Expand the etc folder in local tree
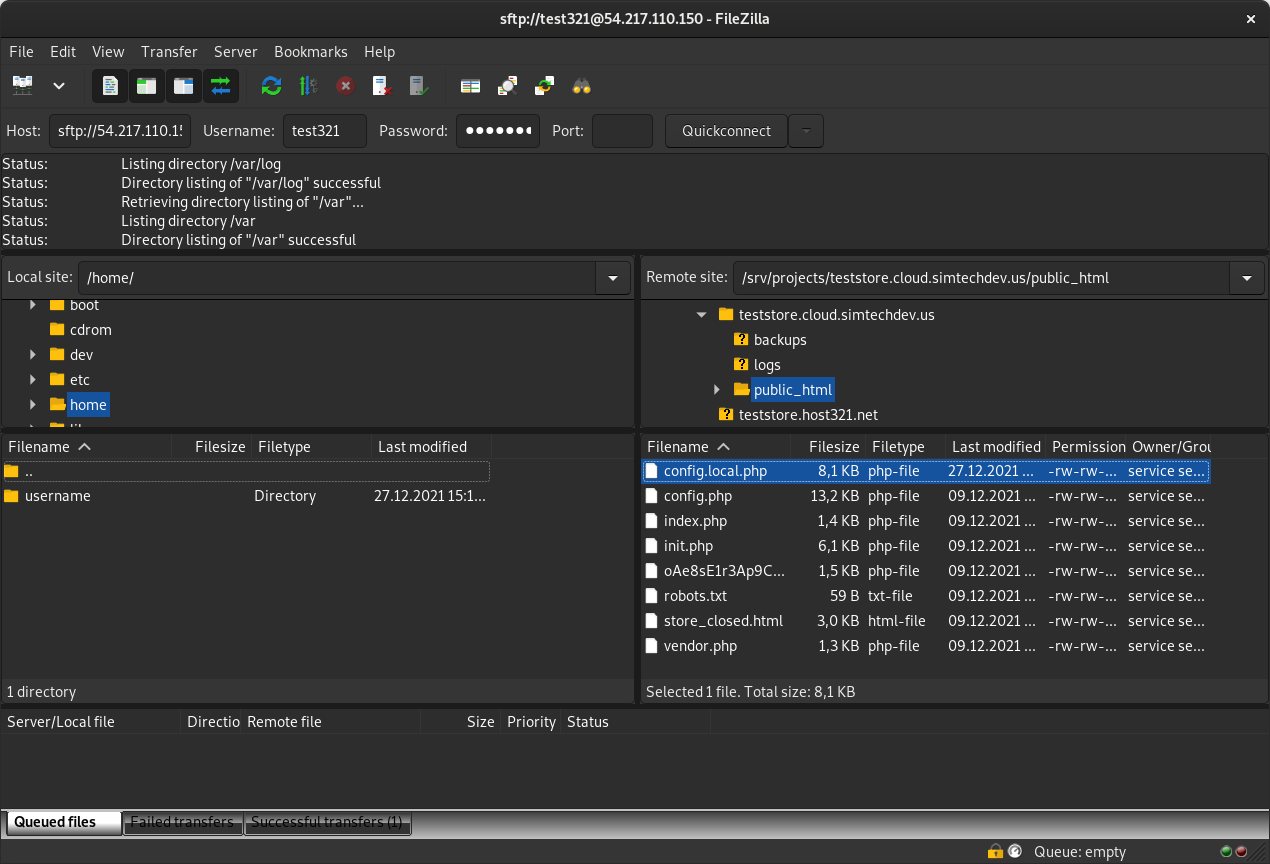 coord(33,380)
